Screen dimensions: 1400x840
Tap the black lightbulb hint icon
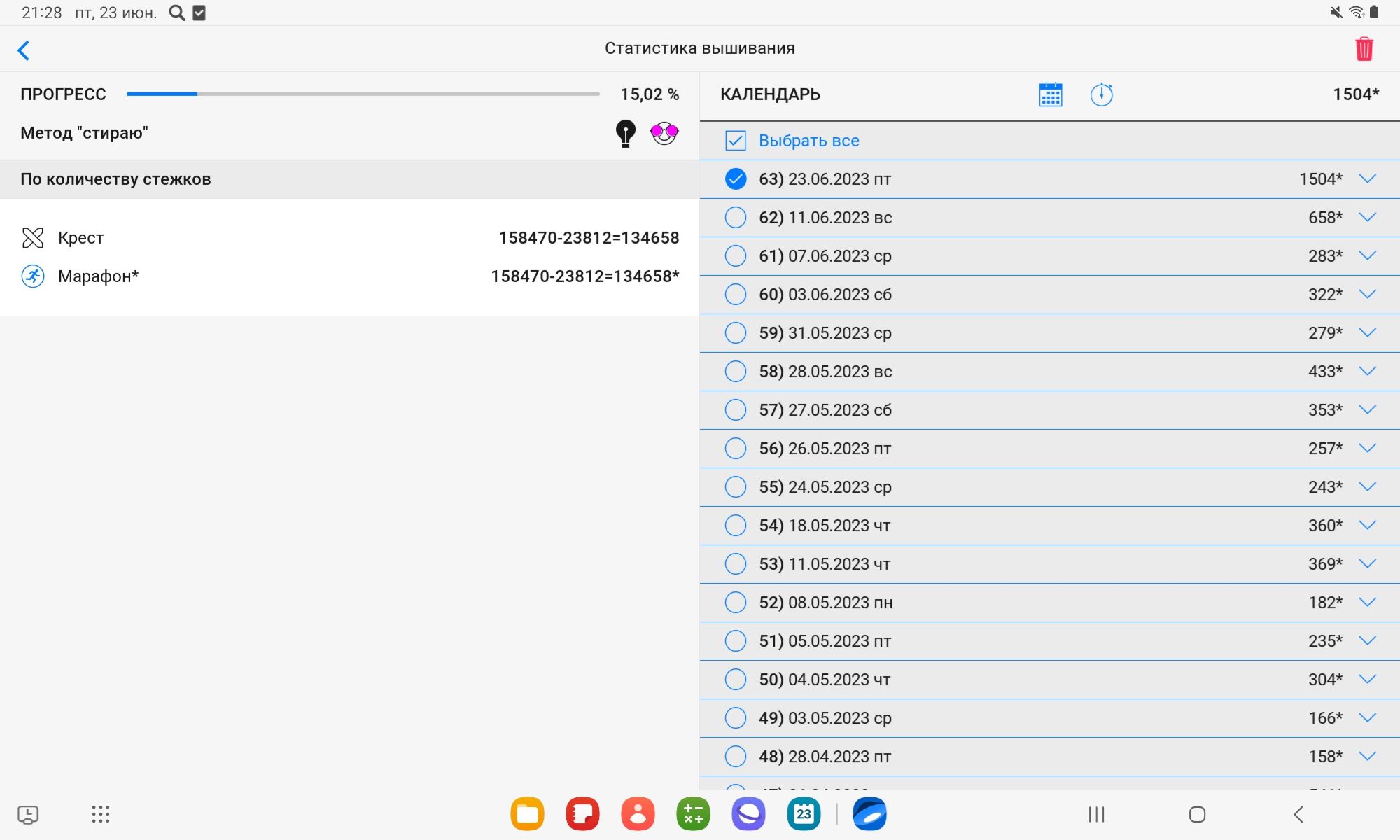coord(625,133)
